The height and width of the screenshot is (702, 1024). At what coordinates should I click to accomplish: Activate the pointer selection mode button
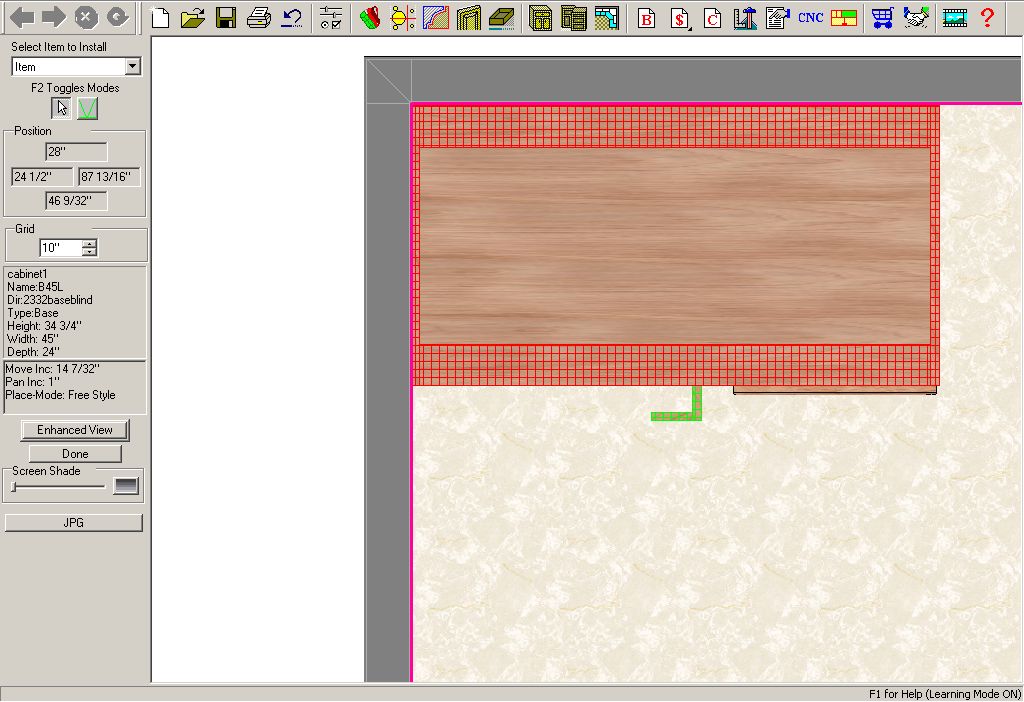point(61,108)
